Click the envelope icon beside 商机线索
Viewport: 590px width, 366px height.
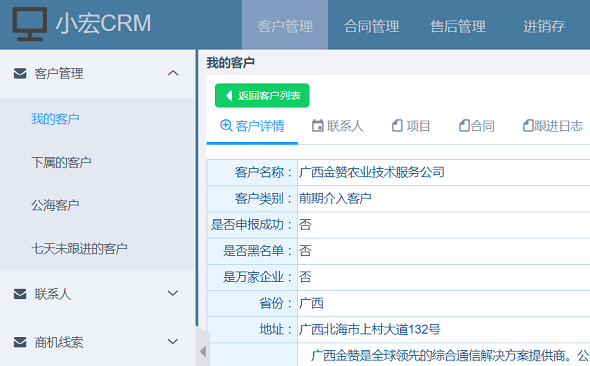click(x=20, y=342)
